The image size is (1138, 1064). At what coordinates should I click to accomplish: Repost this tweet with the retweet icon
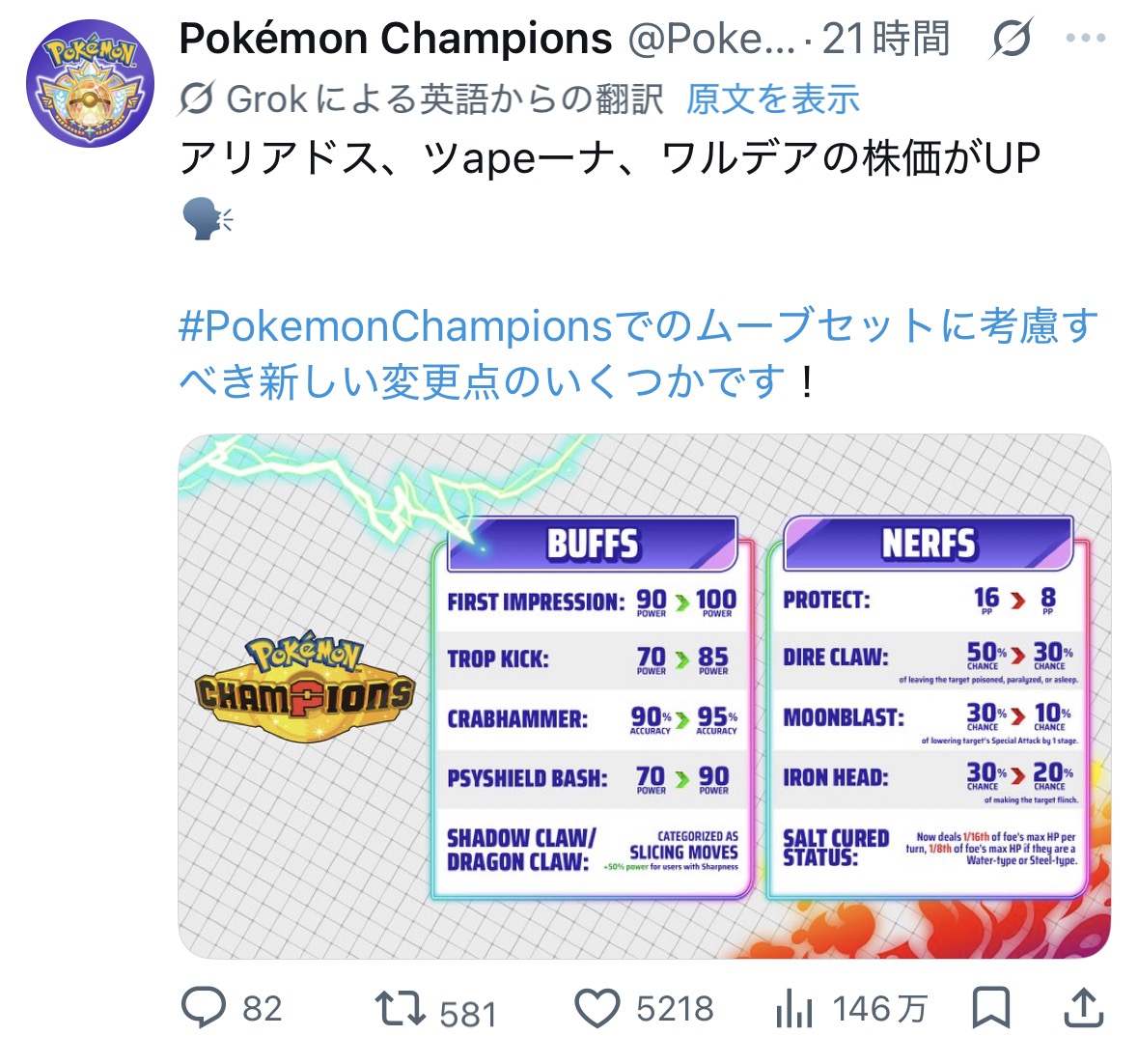coord(400,1008)
